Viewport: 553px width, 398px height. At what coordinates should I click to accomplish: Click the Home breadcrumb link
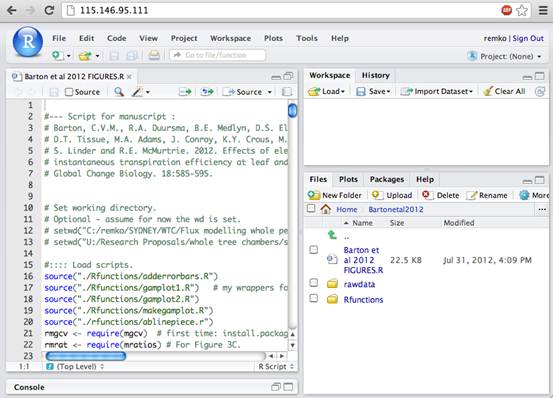pyautogui.click(x=346, y=209)
